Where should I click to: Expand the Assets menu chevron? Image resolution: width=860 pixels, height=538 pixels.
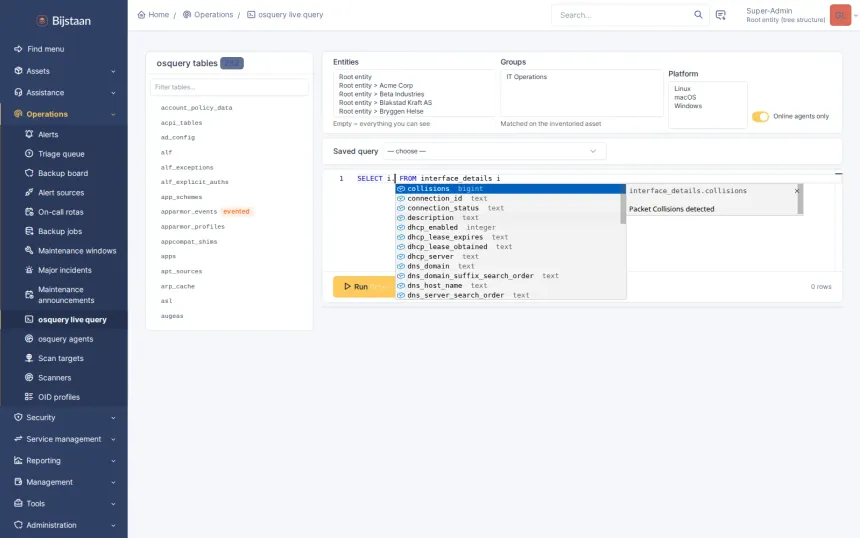tap(113, 71)
